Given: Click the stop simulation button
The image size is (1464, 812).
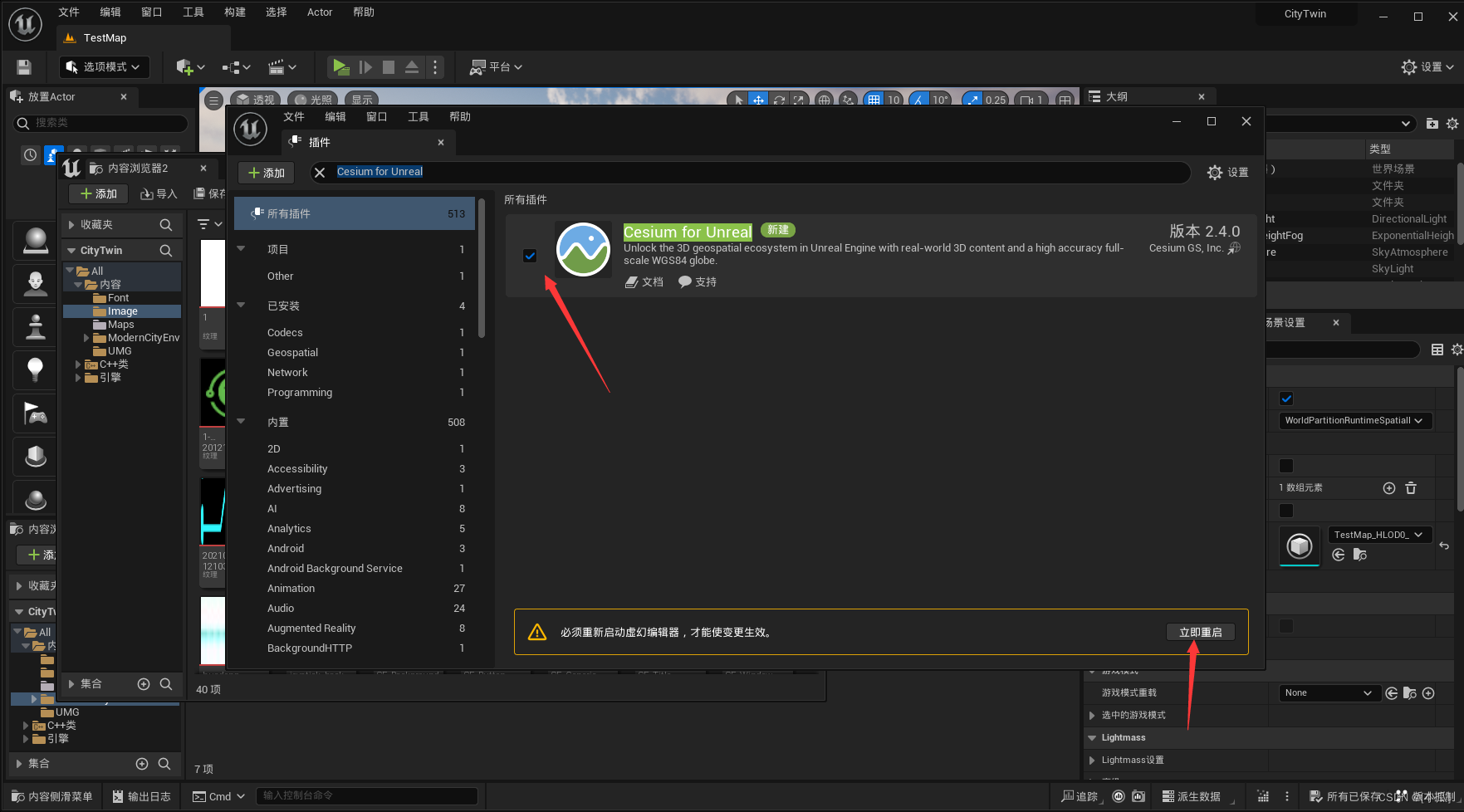Looking at the screenshot, I should pyautogui.click(x=388, y=67).
